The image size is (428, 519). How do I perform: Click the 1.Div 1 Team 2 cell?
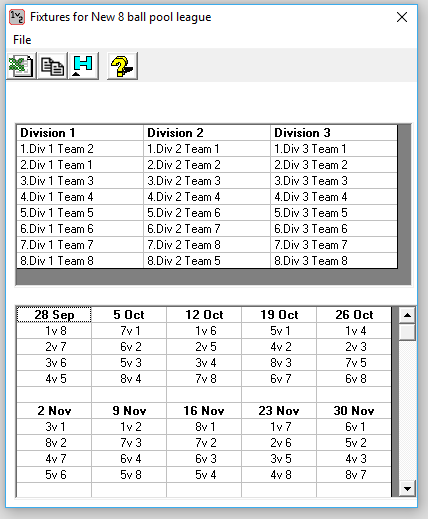(80, 149)
